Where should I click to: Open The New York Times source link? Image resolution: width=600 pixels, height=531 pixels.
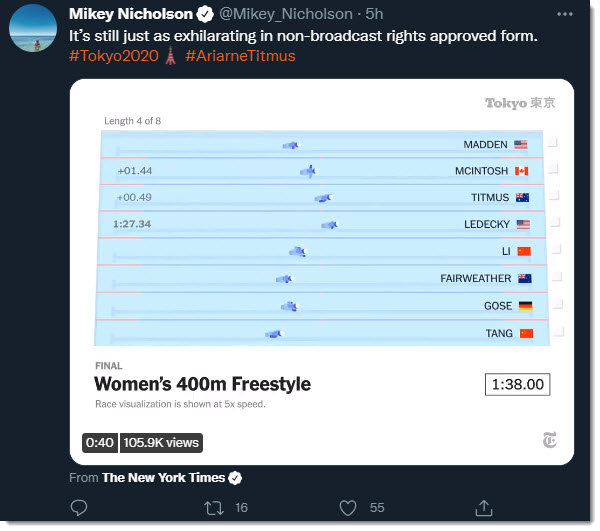tap(165, 478)
